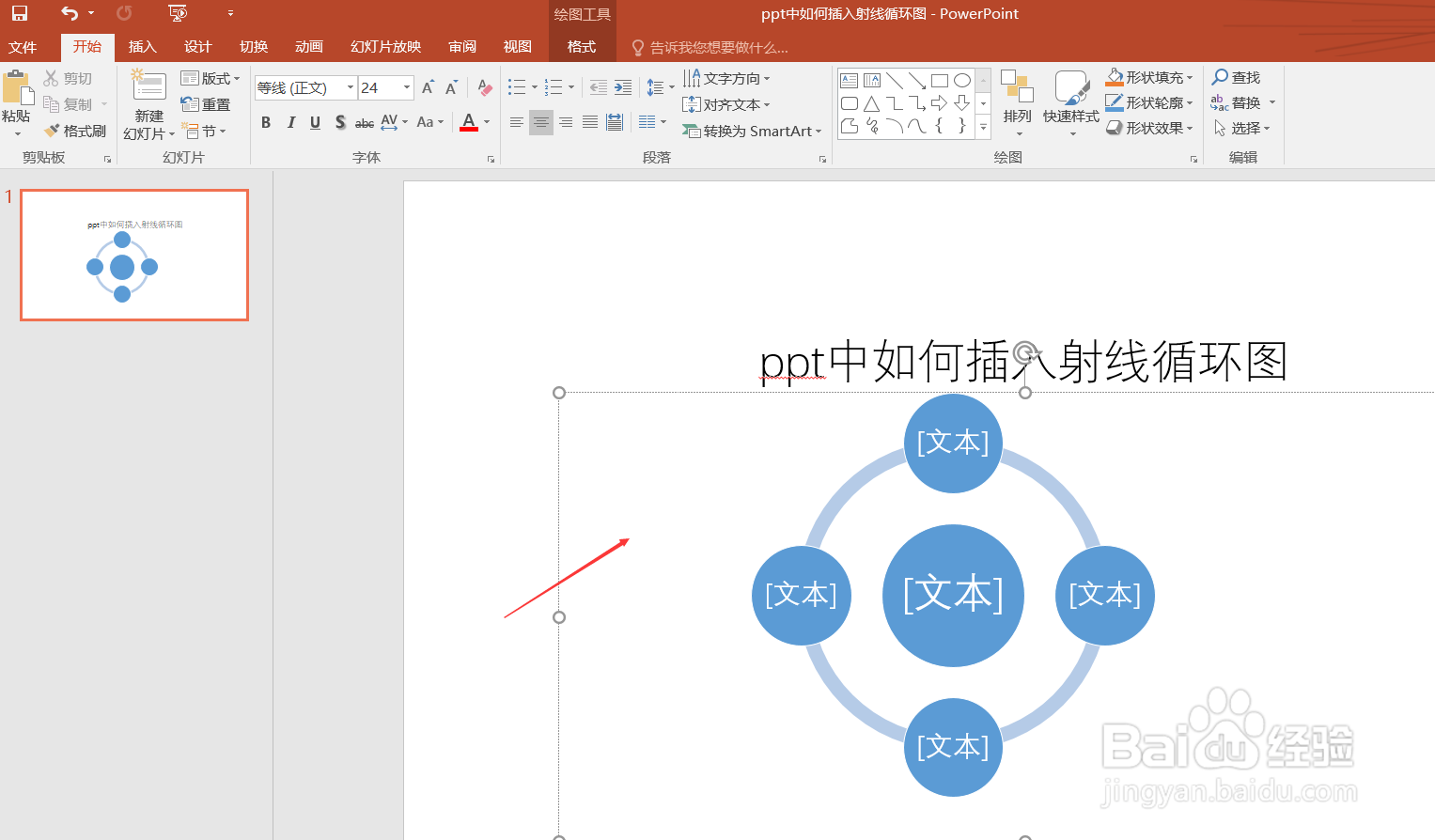Open the 格式 Format tab
This screenshot has width=1435, height=840.
[x=582, y=47]
